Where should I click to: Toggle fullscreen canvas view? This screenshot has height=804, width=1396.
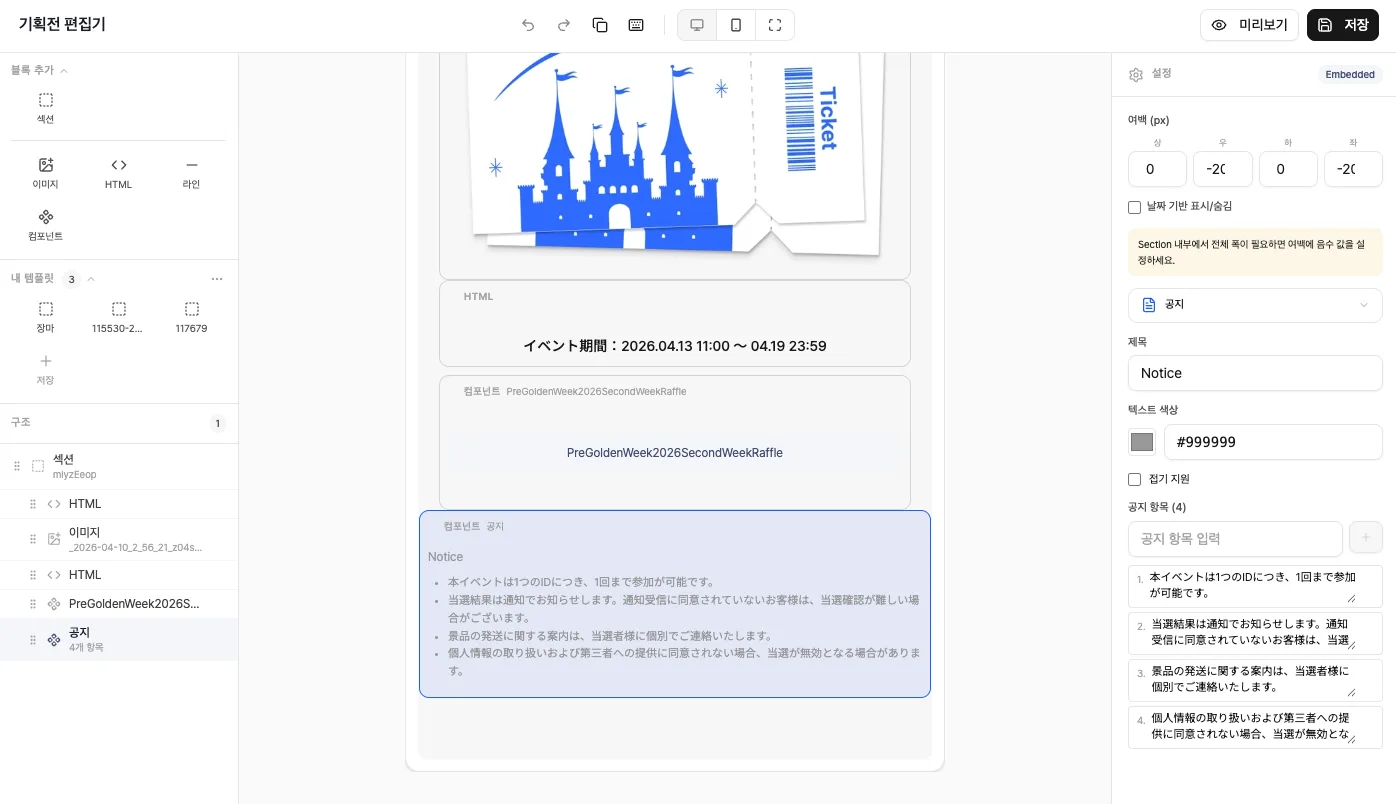coord(775,25)
